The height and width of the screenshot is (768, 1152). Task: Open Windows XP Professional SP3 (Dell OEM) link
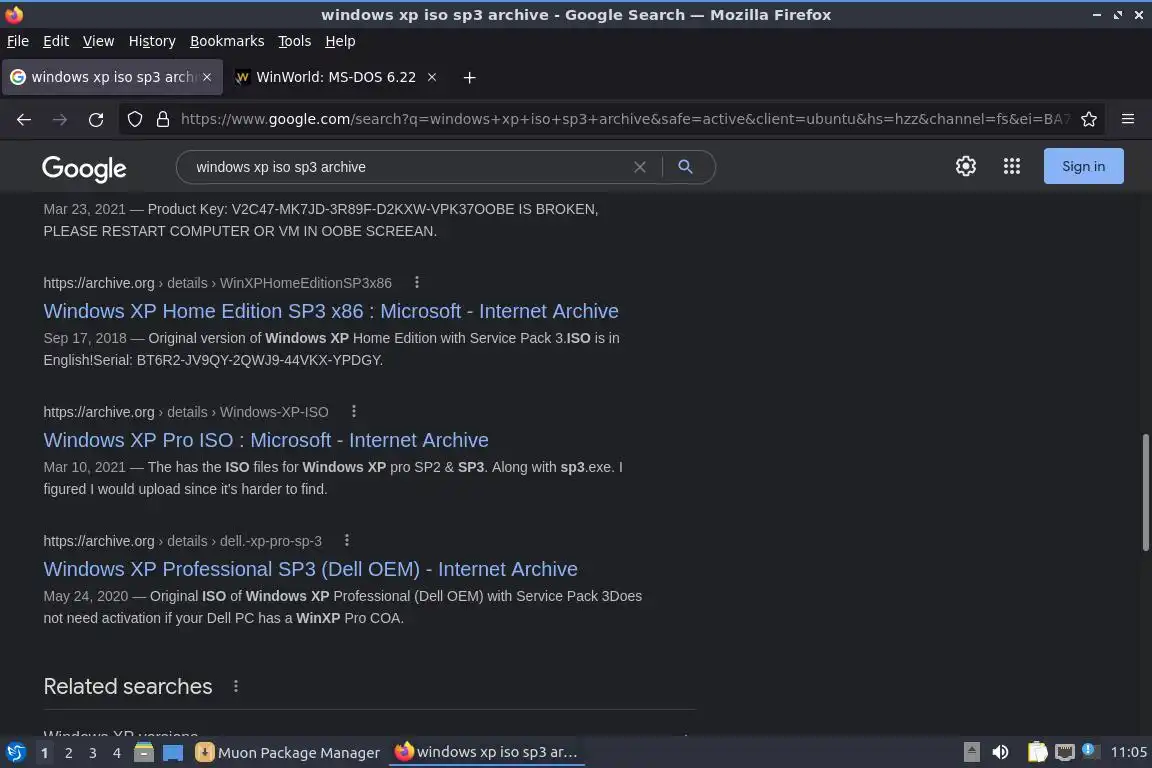tap(310, 569)
